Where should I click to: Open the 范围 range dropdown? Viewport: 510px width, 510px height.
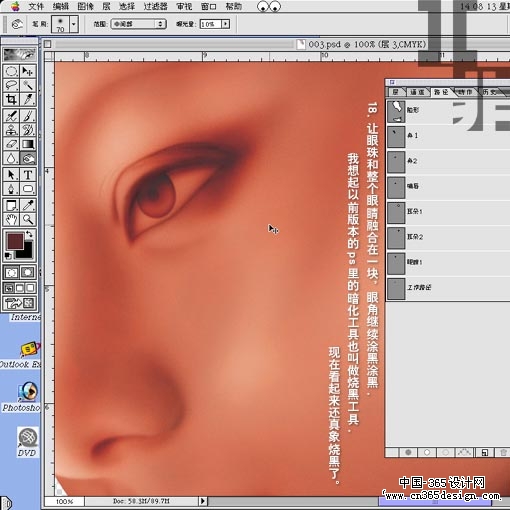pos(138,24)
